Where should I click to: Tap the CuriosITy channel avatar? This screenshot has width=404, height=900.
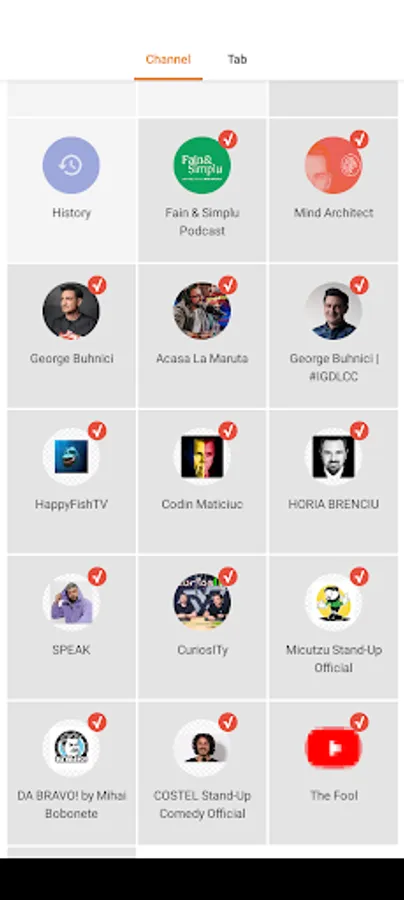tap(202, 602)
